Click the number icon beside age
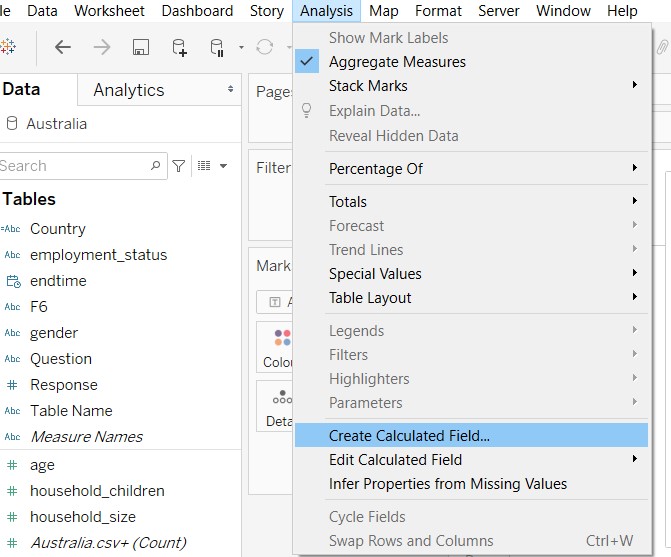 point(12,465)
